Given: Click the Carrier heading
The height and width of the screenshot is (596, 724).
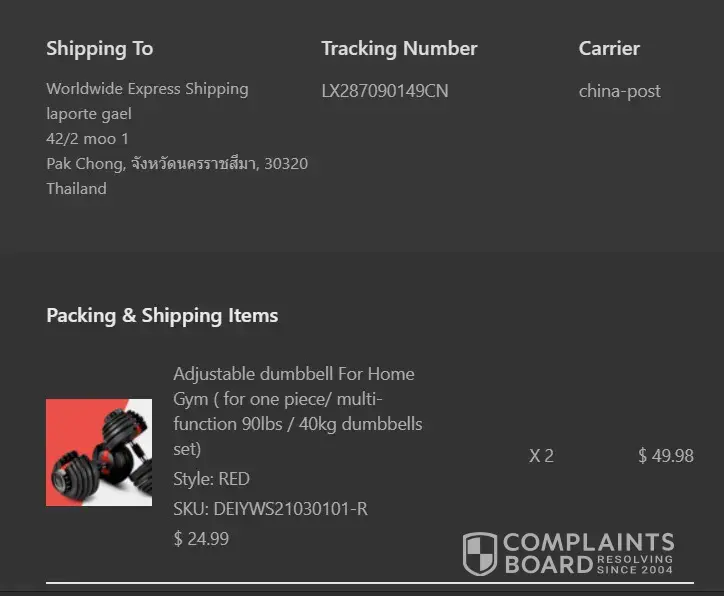Looking at the screenshot, I should (609, 48).
